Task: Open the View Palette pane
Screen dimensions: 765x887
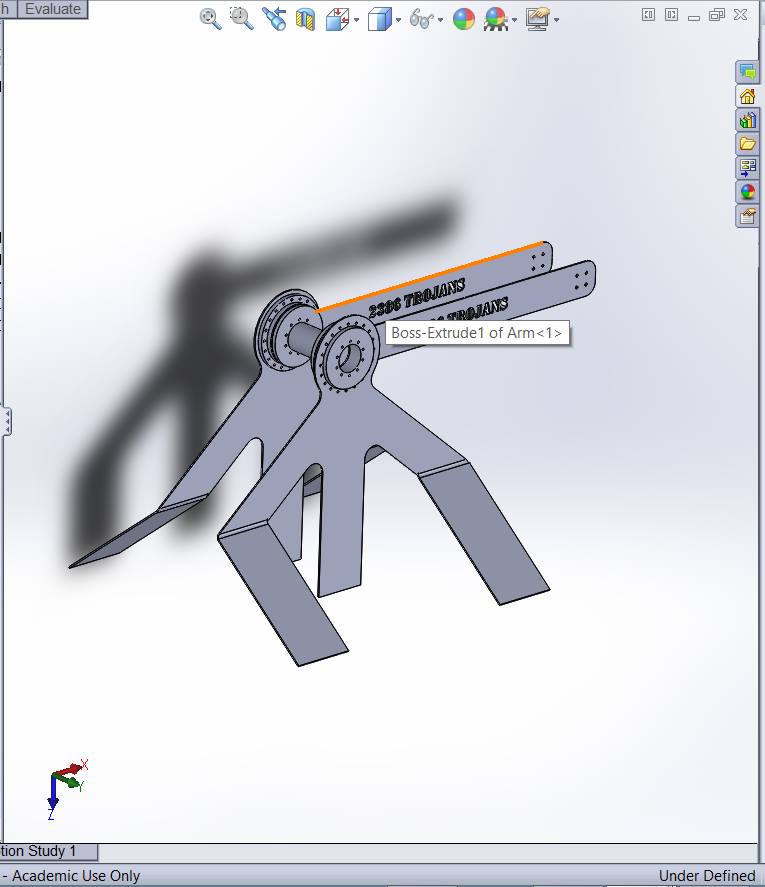Action: coord(747,167)
